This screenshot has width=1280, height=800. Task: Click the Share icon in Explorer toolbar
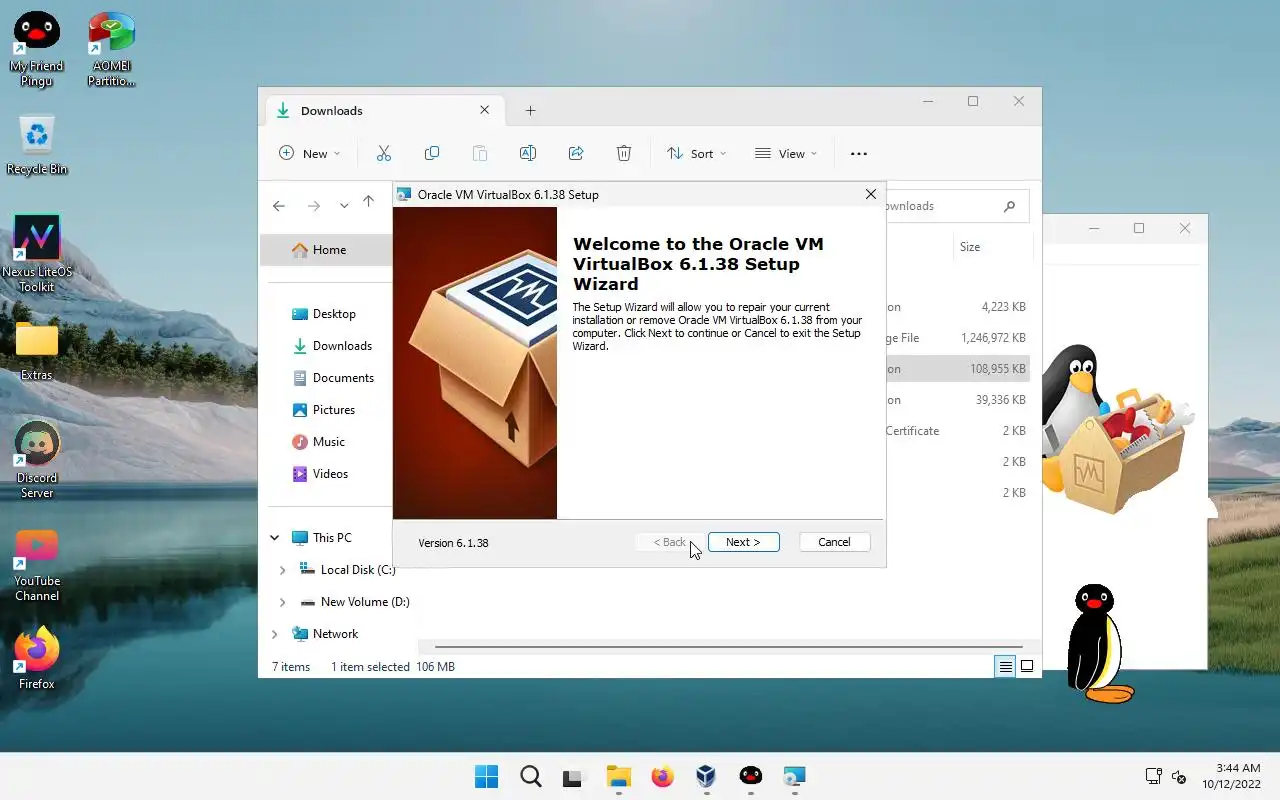click(576, 153)
